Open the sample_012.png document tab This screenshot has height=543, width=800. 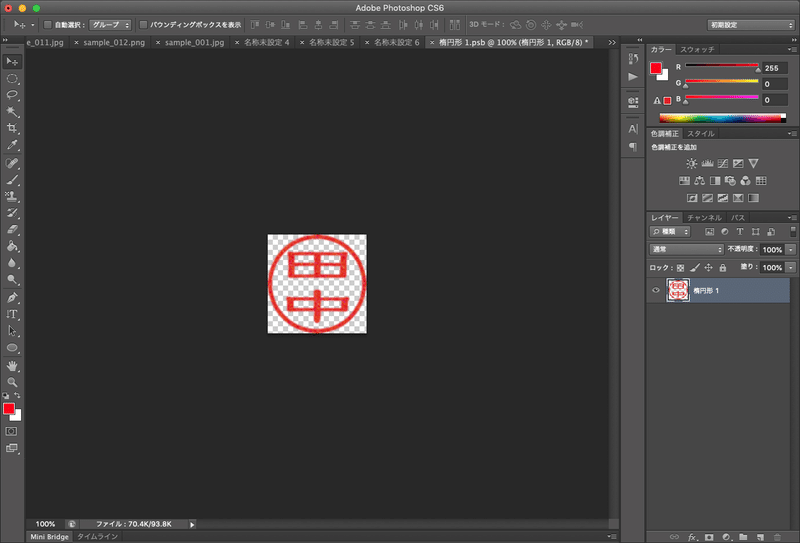(114, 42)
